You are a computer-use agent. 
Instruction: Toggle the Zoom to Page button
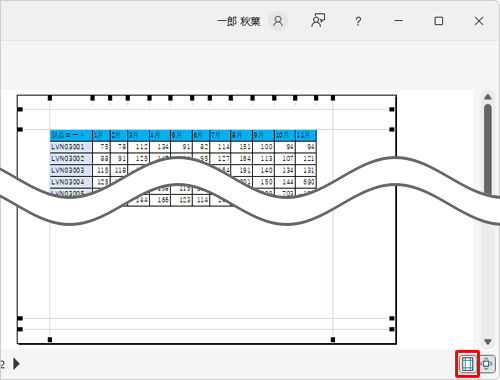[487, 364]
